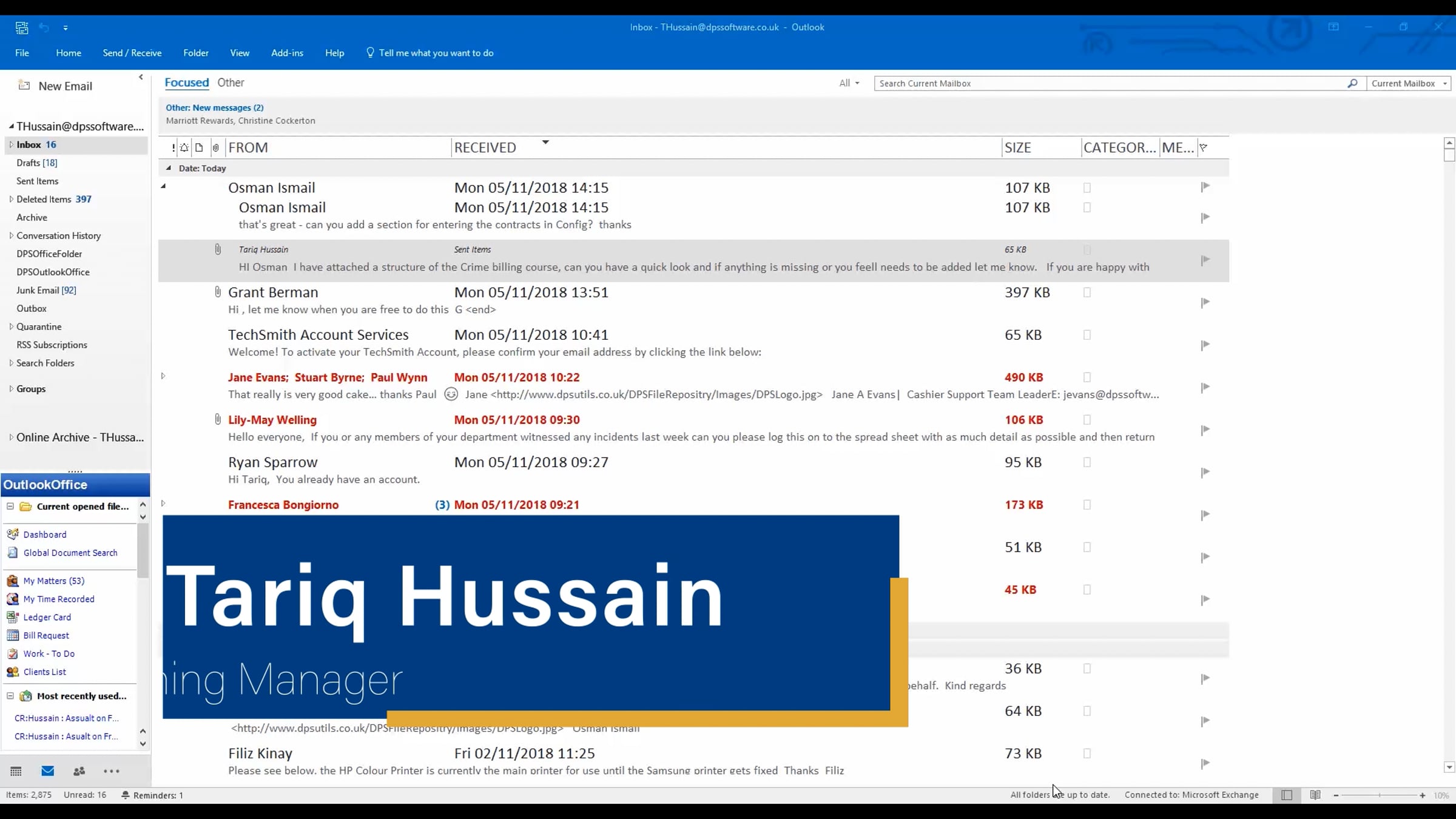This screenshot has height=819, width=1456.
Task: Open Global Document Search
Action: pos(70,553)
